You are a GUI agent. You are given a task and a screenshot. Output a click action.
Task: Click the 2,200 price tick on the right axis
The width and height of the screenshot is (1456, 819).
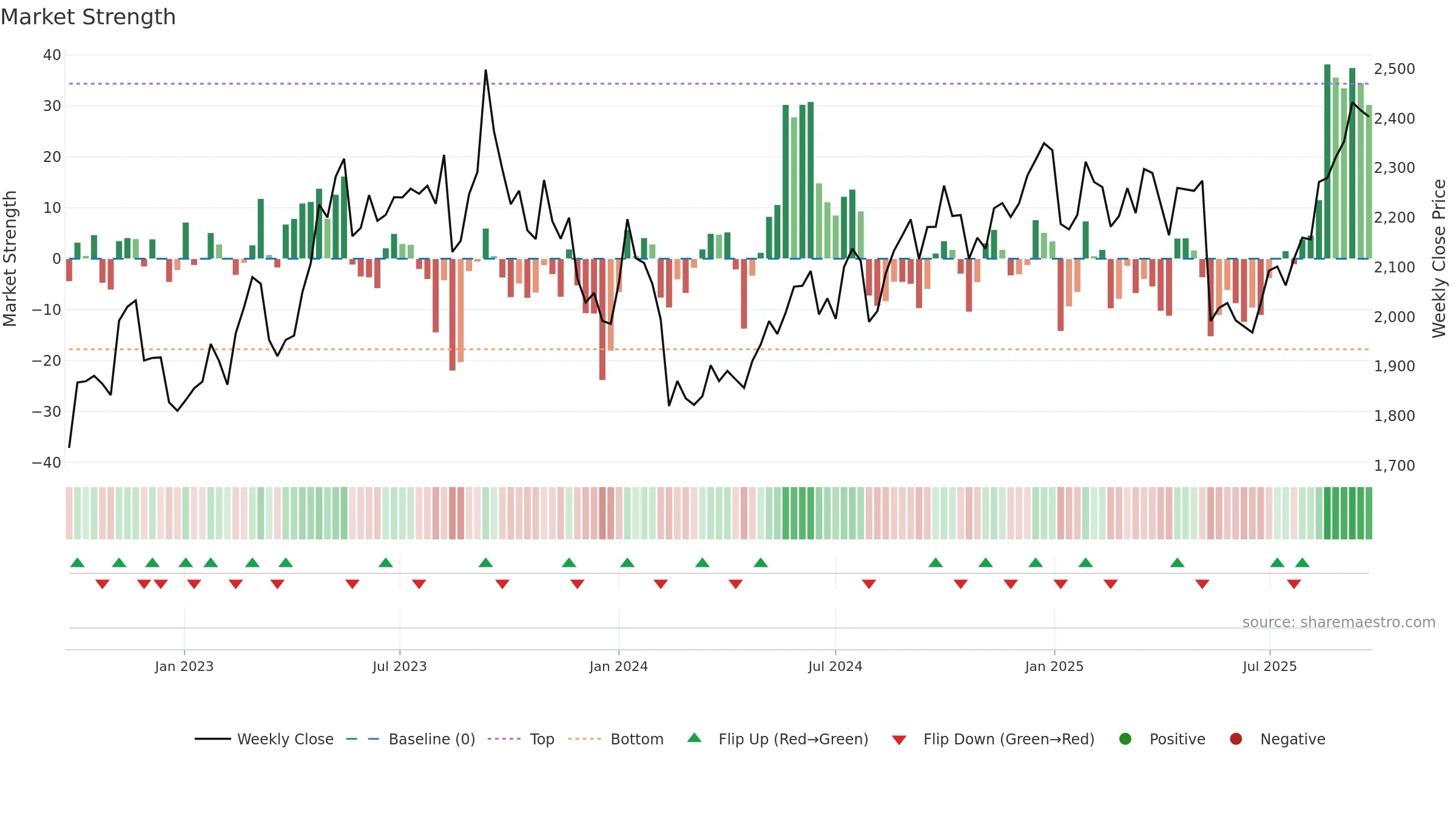point(1395,218)
